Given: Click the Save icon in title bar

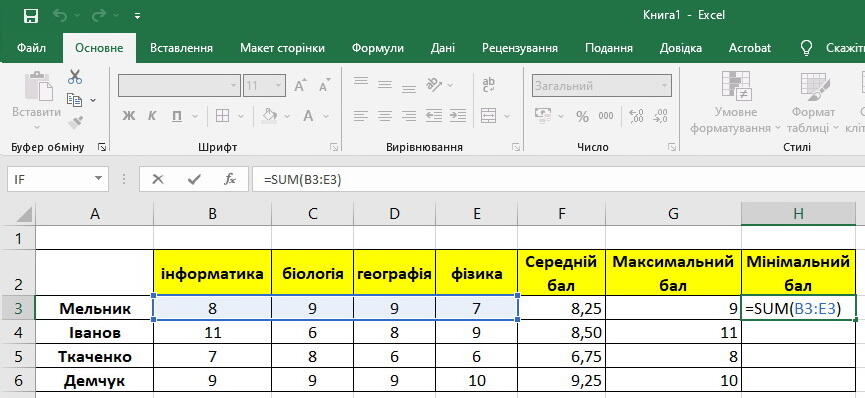Looking at the screenshot, I should [x=31, y=15].
